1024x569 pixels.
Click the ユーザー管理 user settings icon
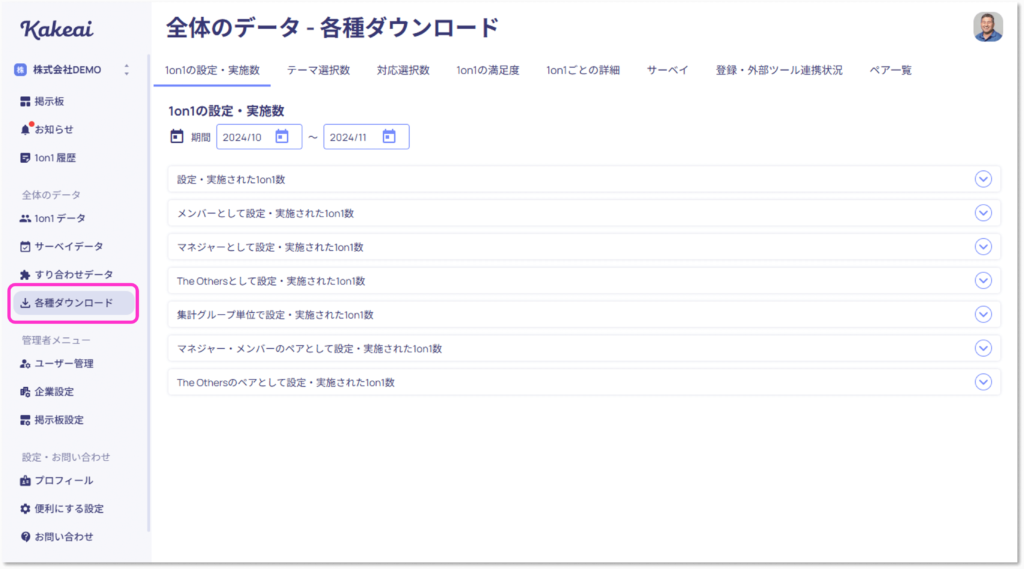click(x=25, y=363)
